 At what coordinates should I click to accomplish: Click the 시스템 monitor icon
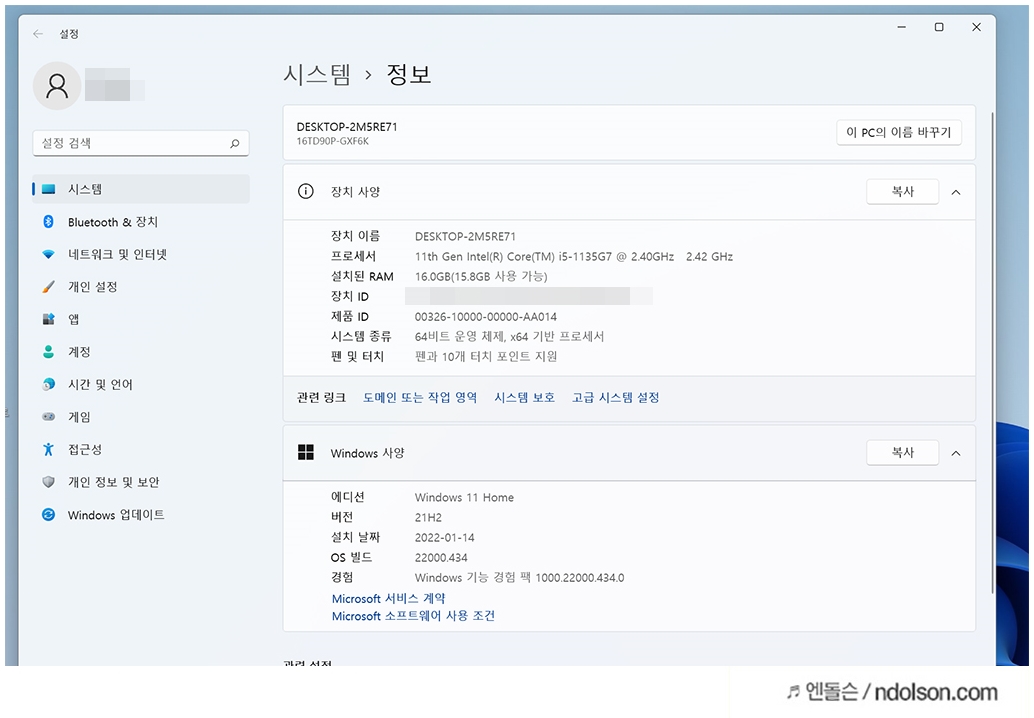point(48,189)
